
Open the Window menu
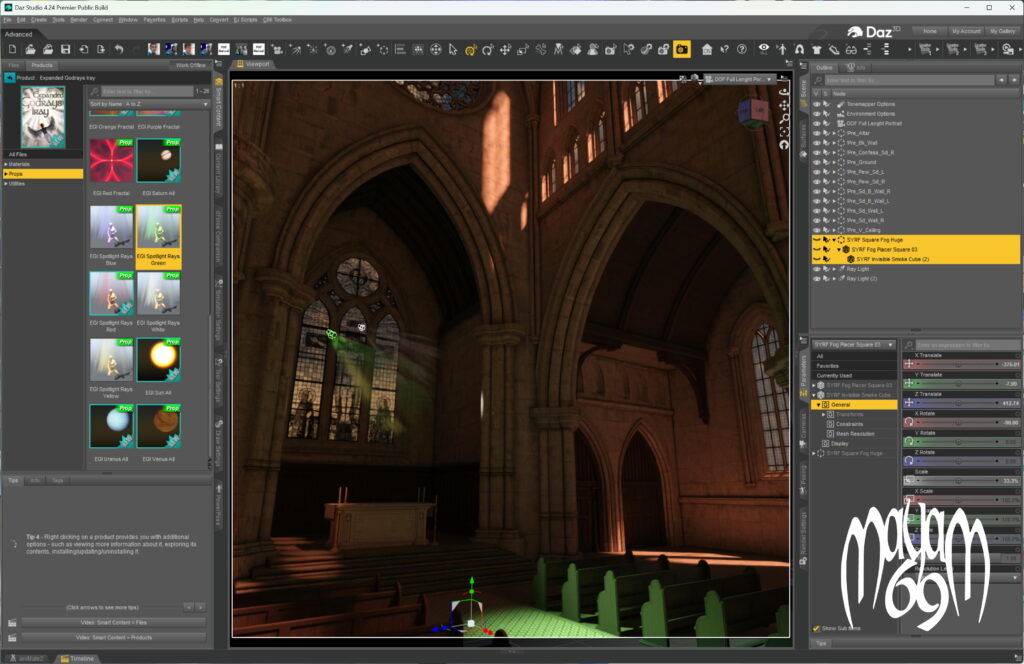tap(128, 20)
